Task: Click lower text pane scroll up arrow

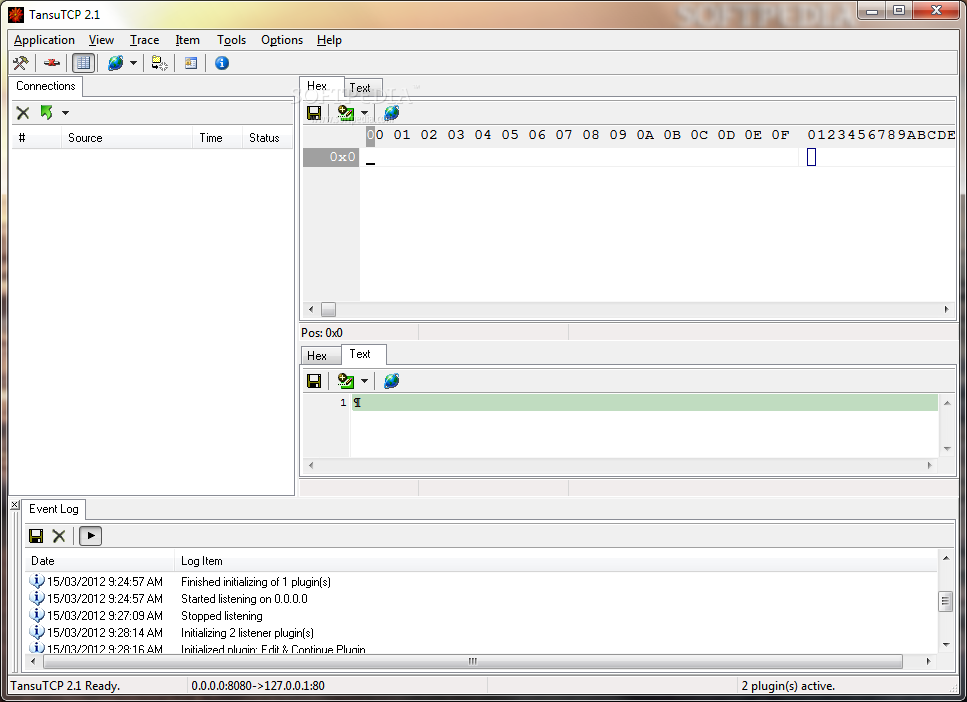Action: [947, 403]
